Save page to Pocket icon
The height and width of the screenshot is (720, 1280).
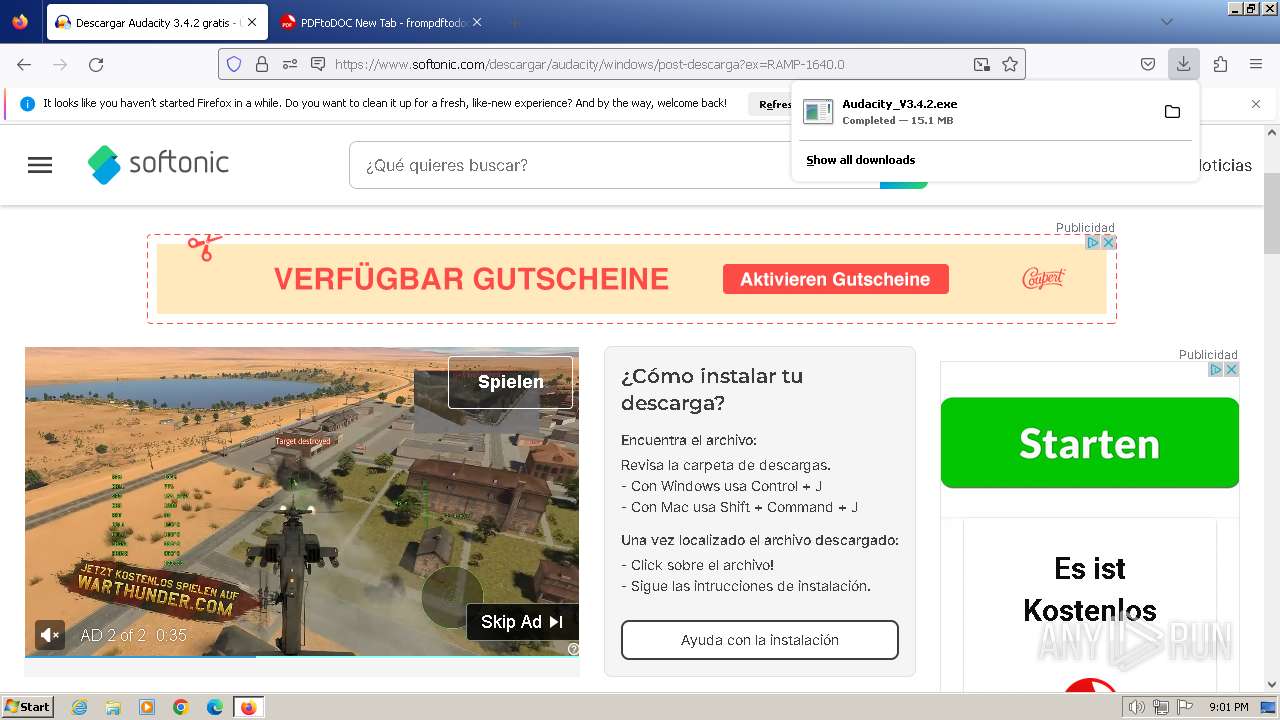[x=1148, y=64]
